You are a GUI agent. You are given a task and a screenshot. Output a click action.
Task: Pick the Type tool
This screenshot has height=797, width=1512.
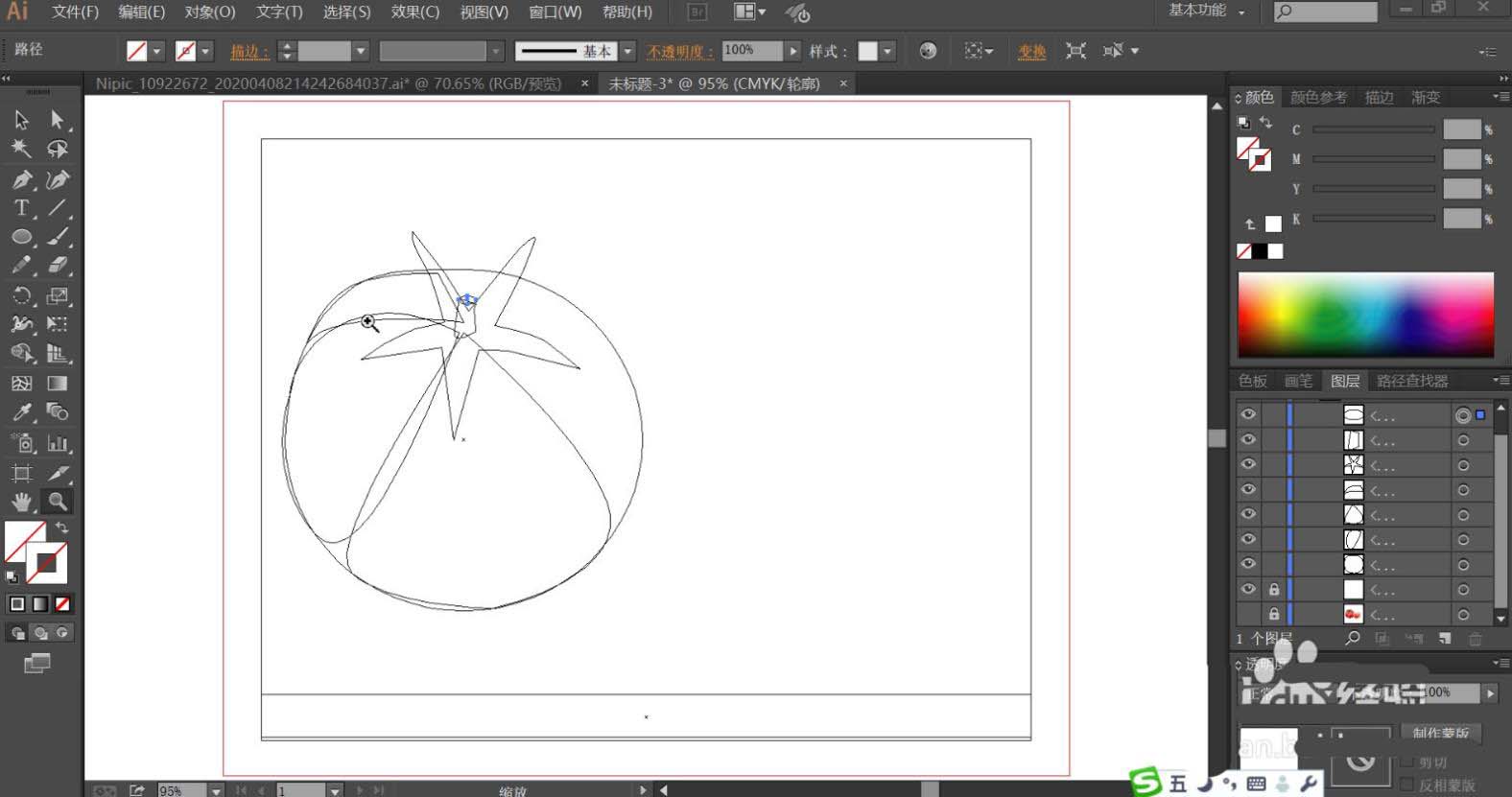[x=21, y=208]
